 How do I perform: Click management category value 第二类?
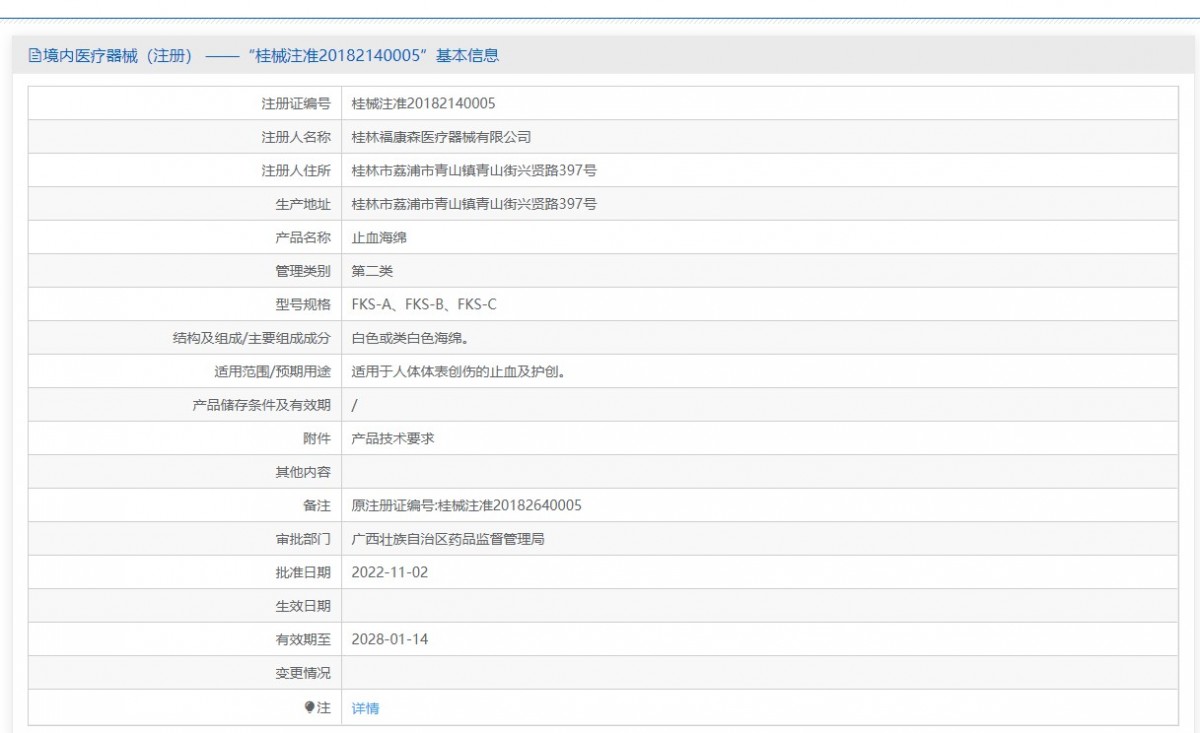coord(373,271)
